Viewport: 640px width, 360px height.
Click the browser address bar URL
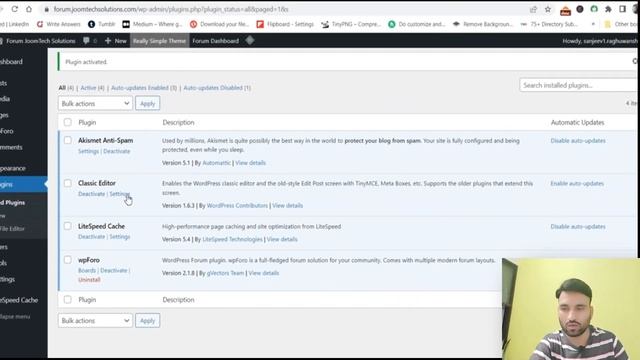[171, 9]
